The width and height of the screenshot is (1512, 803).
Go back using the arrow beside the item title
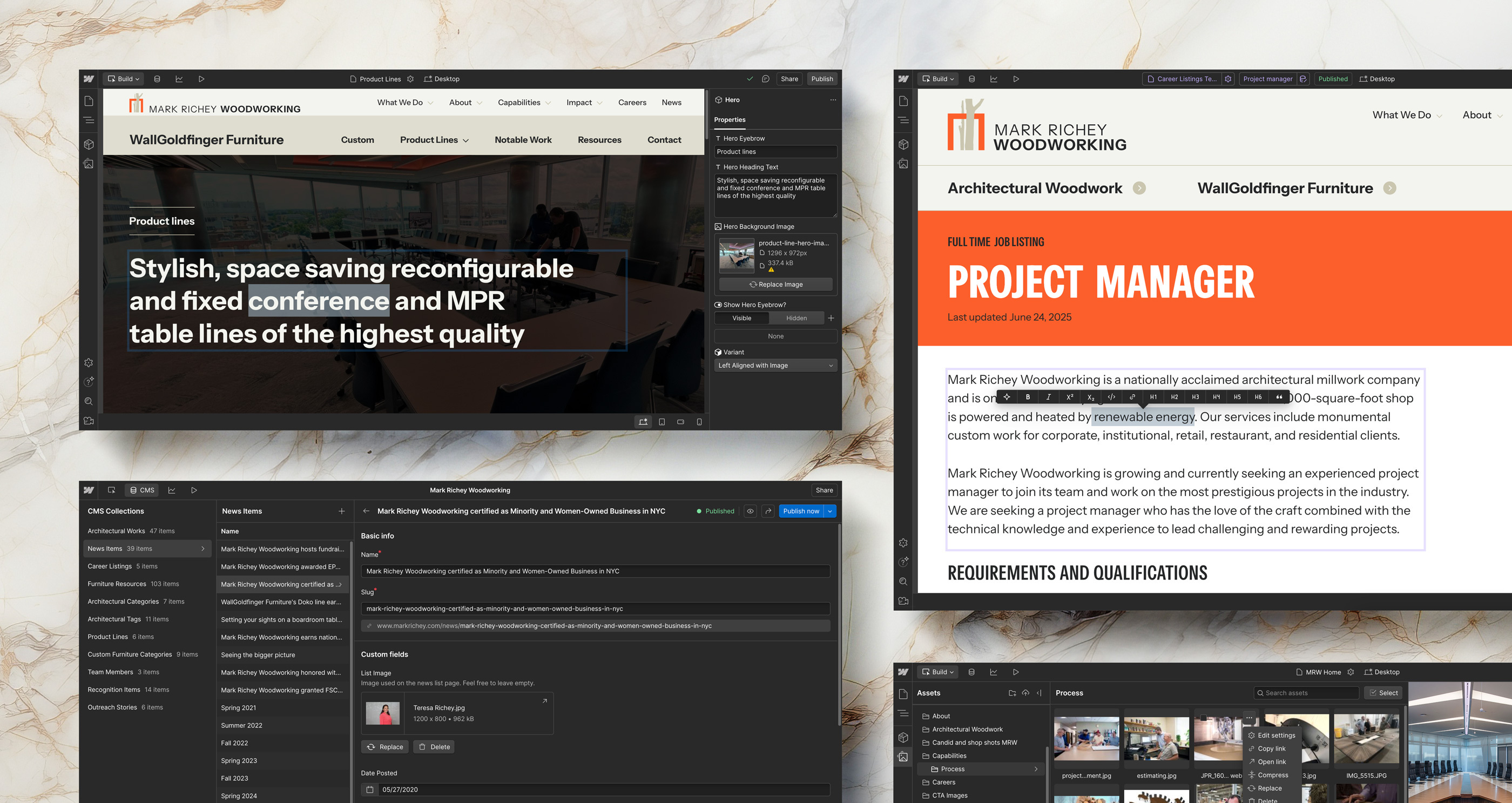point(366,511)
